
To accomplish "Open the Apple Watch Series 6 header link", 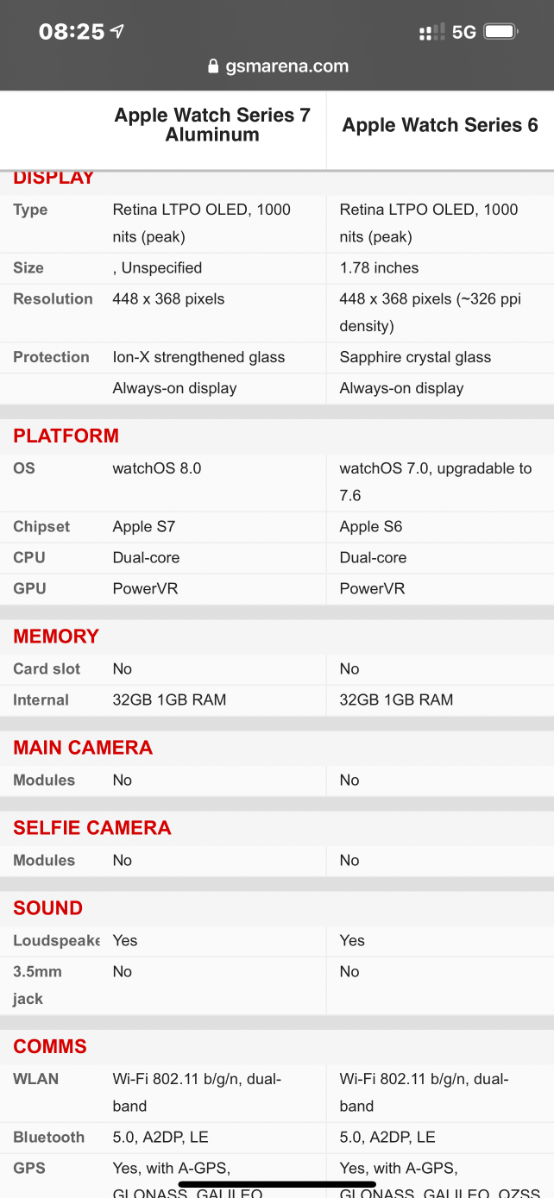I will 440,125.
